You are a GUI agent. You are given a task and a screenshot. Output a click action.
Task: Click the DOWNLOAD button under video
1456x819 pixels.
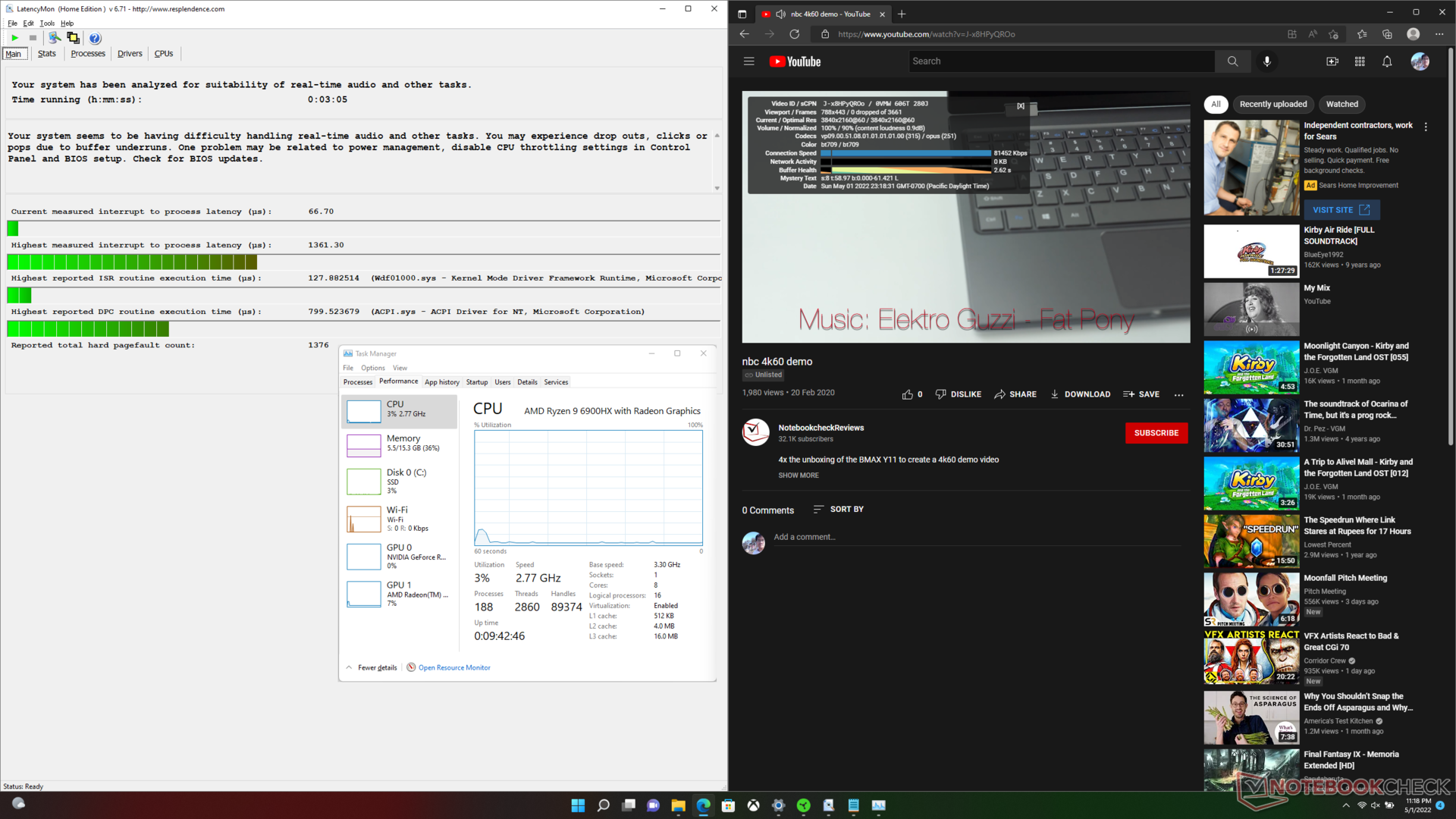tap(1080, 394)
